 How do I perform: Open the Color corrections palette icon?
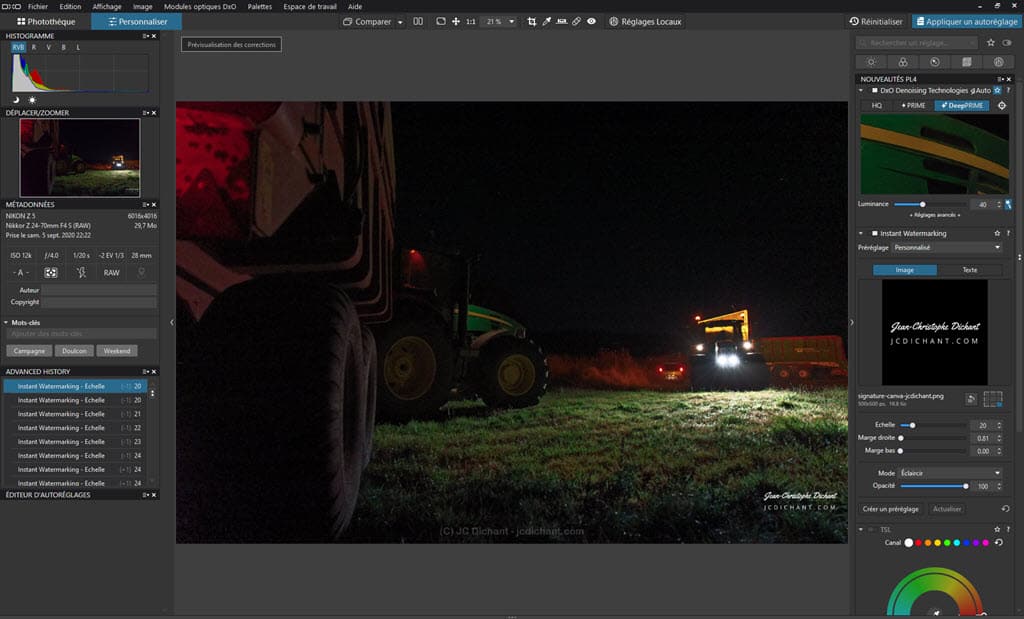coord(903,62)
